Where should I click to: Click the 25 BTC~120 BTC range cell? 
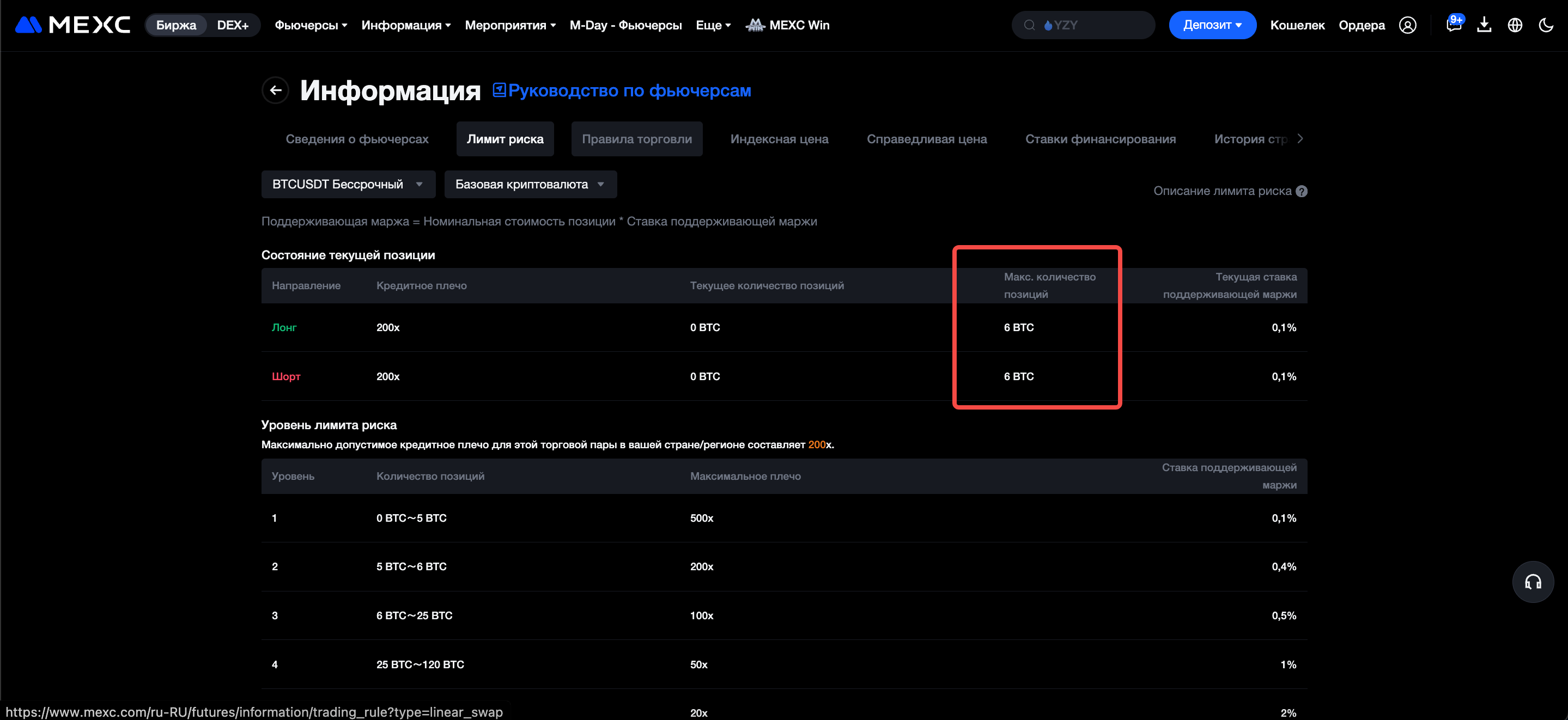click(x=420, y=664)
